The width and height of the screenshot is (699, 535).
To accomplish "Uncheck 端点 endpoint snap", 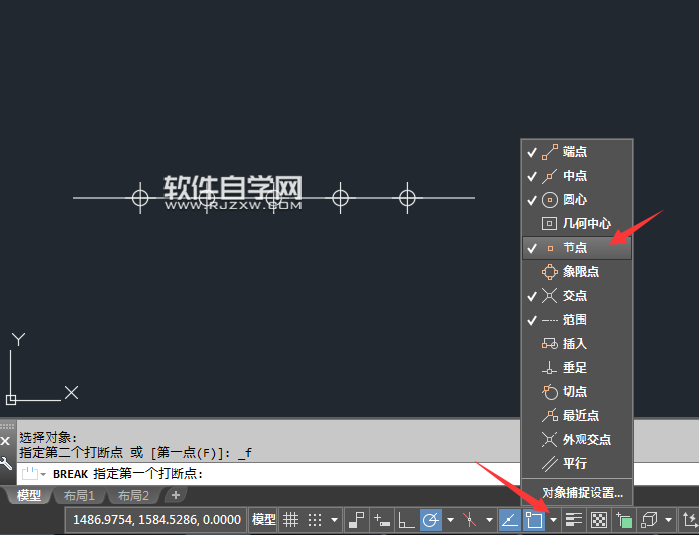I will 577,152.
